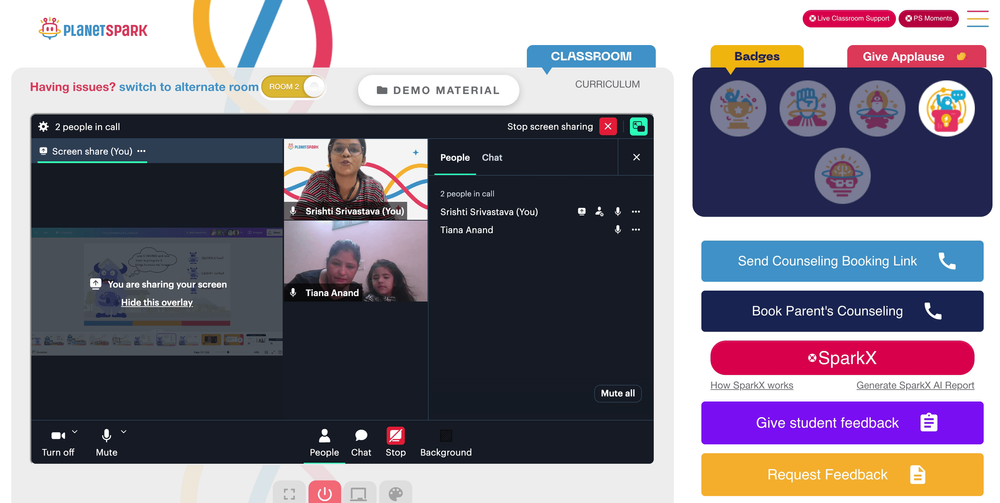Click the color palette icon
The image size is (1000, 503).
pos(395,494)
